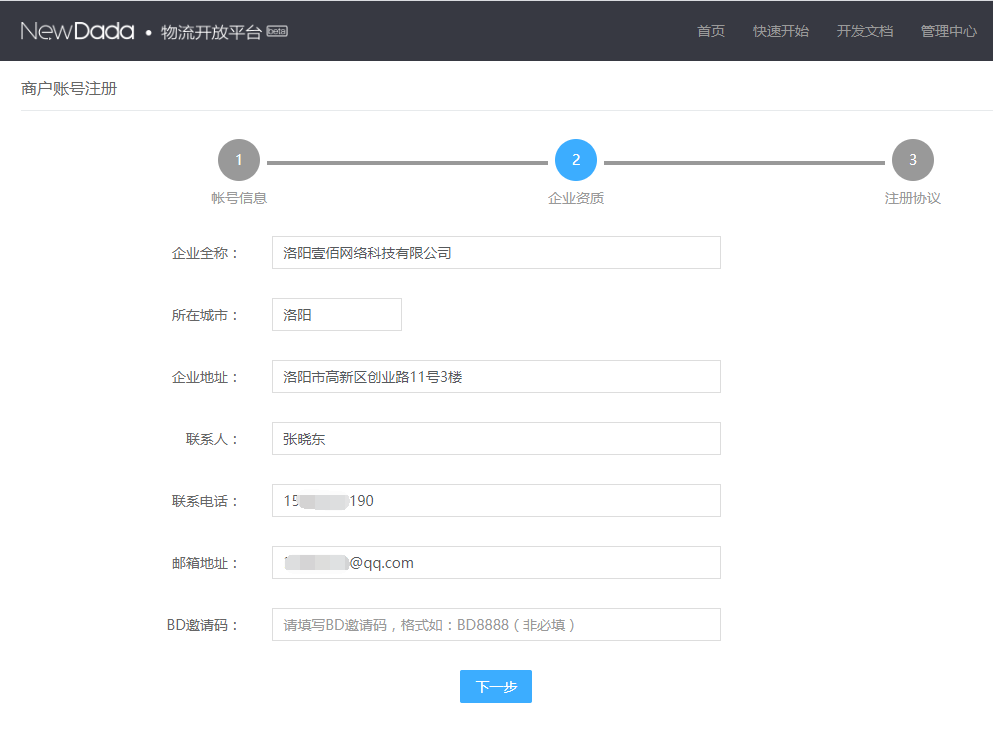
Task: Click step 2 circle 企业资质
Action: pyautogui.click(x=576, y=160)
